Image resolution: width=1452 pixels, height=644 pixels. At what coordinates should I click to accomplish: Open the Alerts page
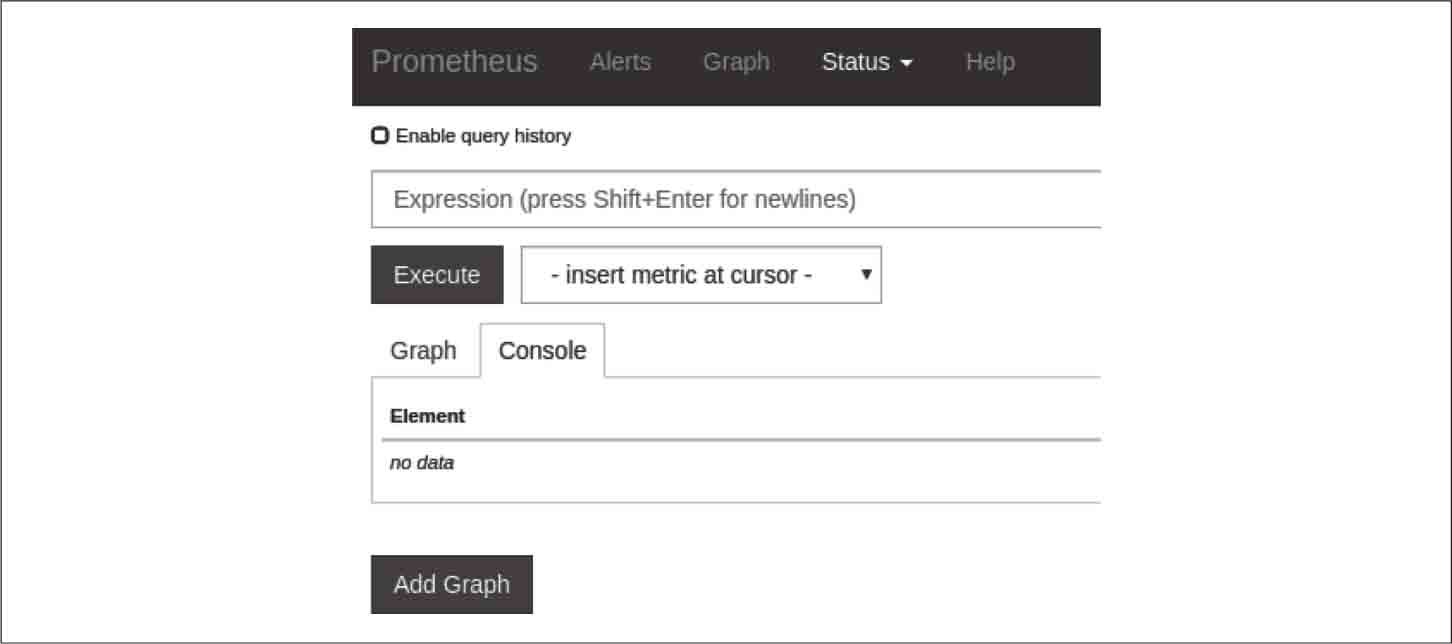coord(620,62)
